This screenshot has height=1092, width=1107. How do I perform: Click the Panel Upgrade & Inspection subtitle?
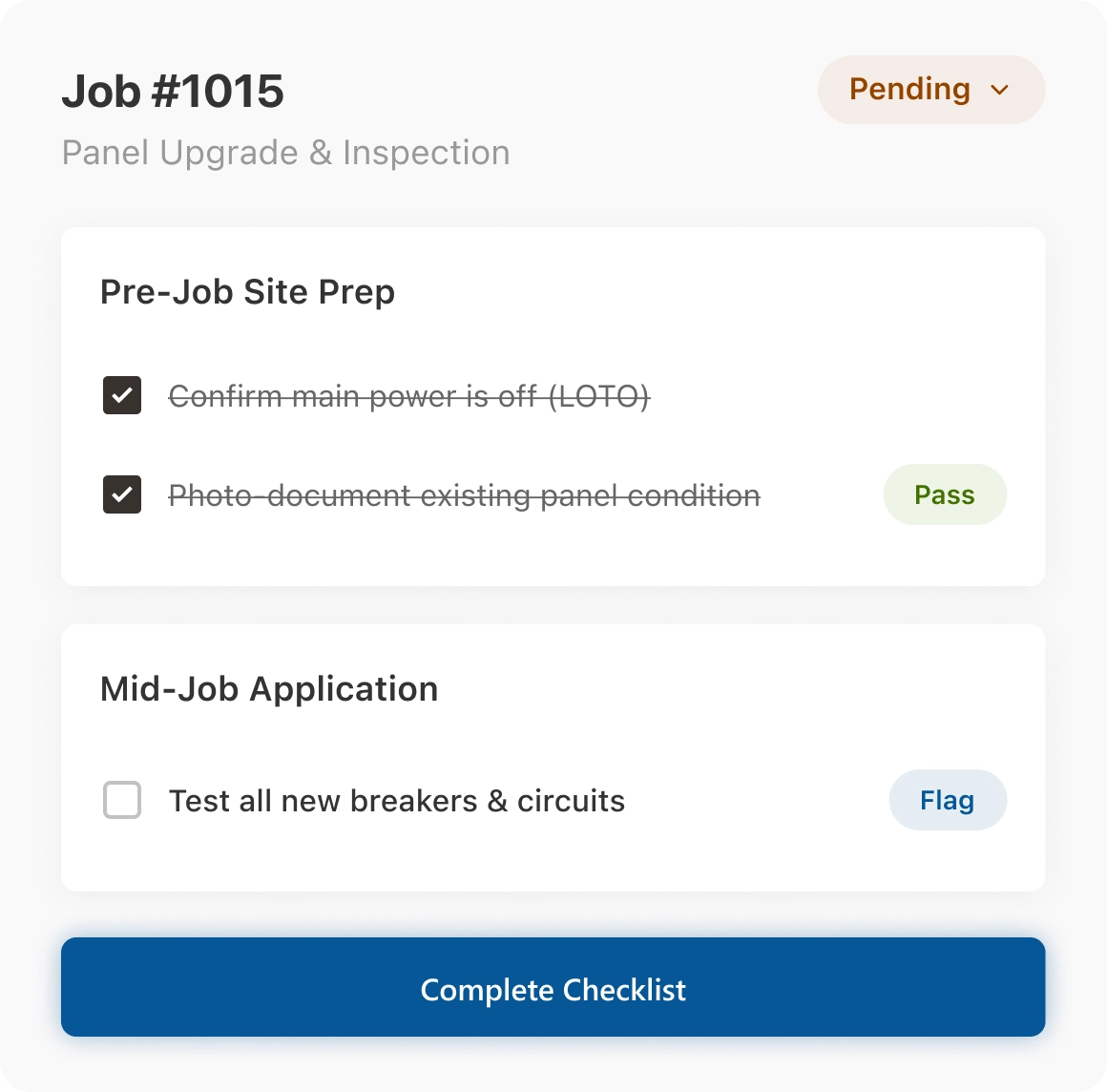click(x=285, y=153)
